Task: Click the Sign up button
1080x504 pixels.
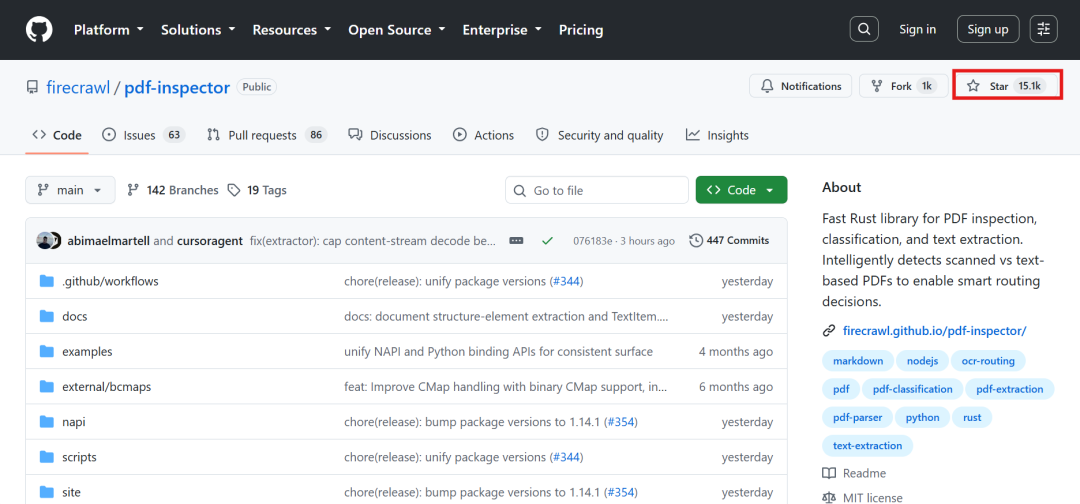Action: [x=988, y=29]
